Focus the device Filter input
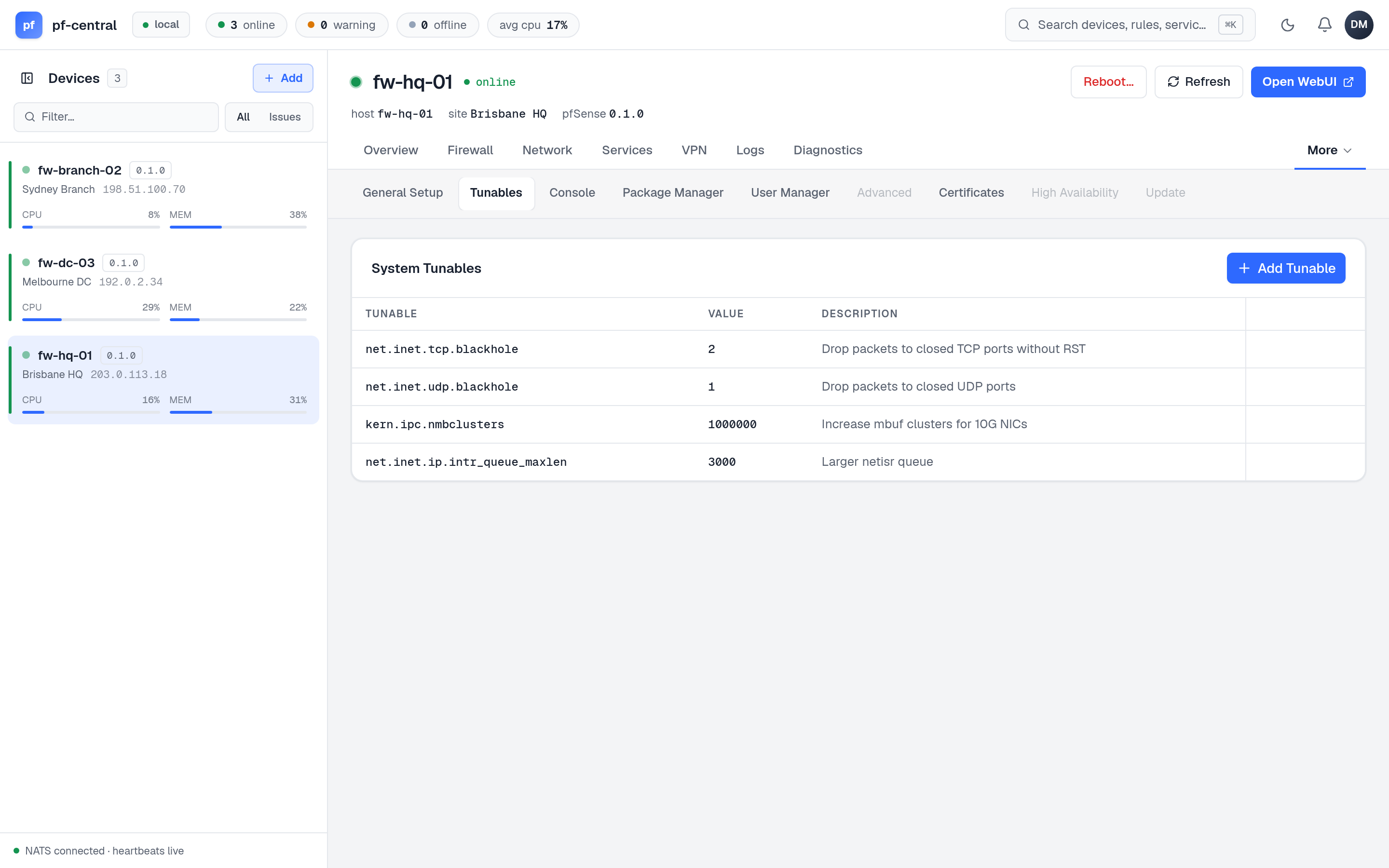 click(116, 117)
